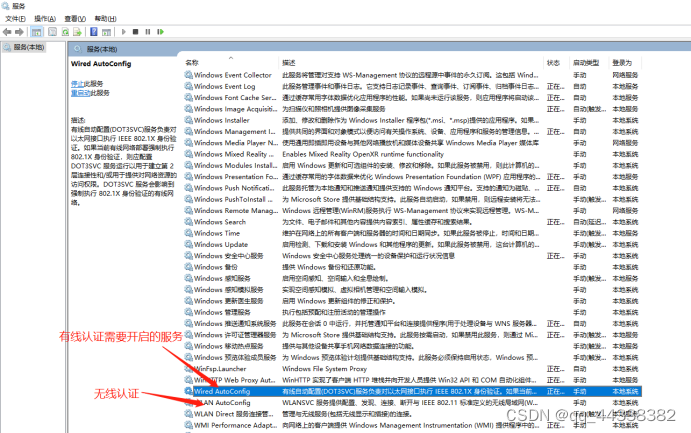691x433 pixels.
Task: Click the gear icon of Windows Update
Action: point(189,244)
